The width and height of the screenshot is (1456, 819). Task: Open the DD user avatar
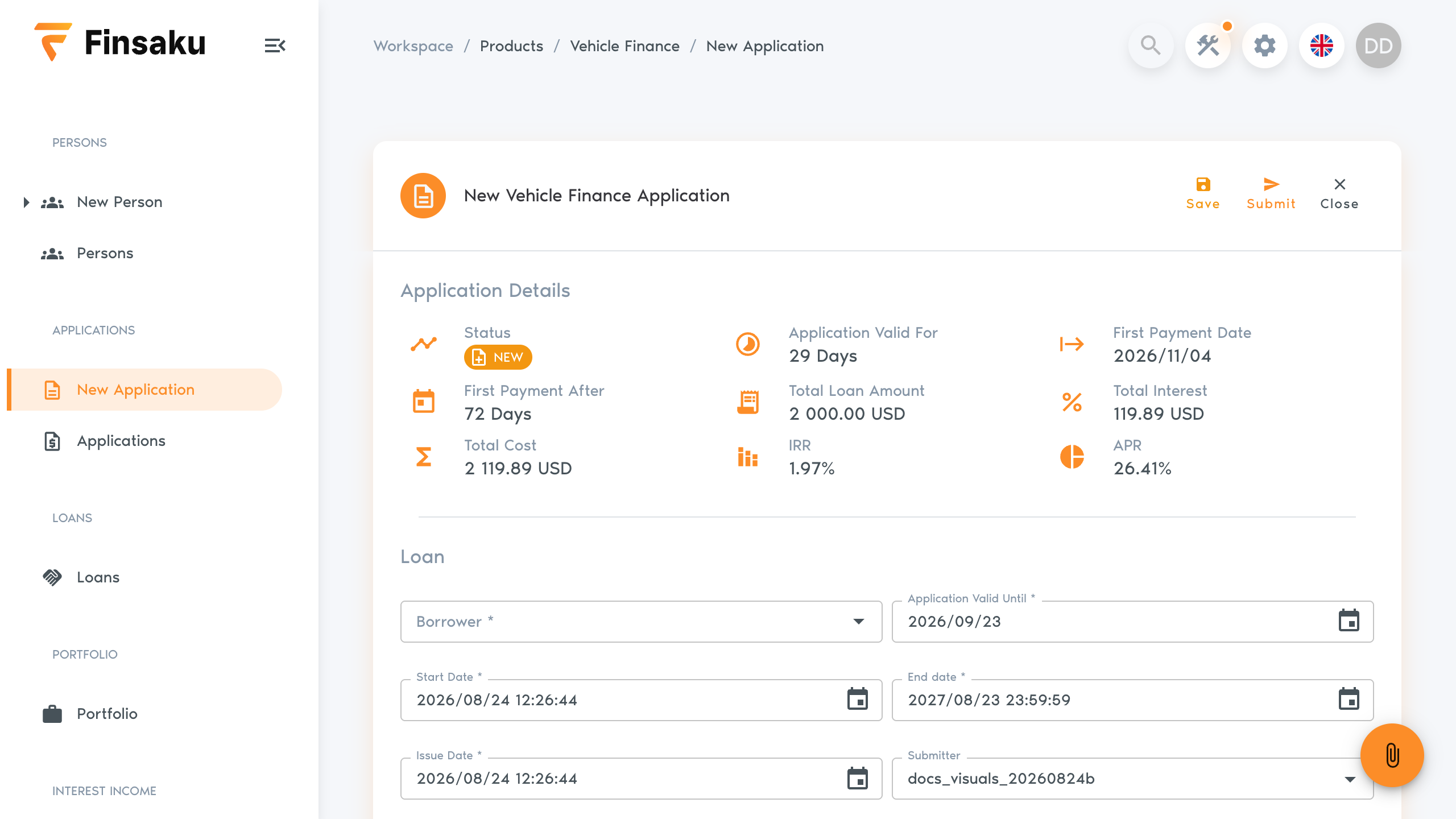click(x=1379, y=45)
